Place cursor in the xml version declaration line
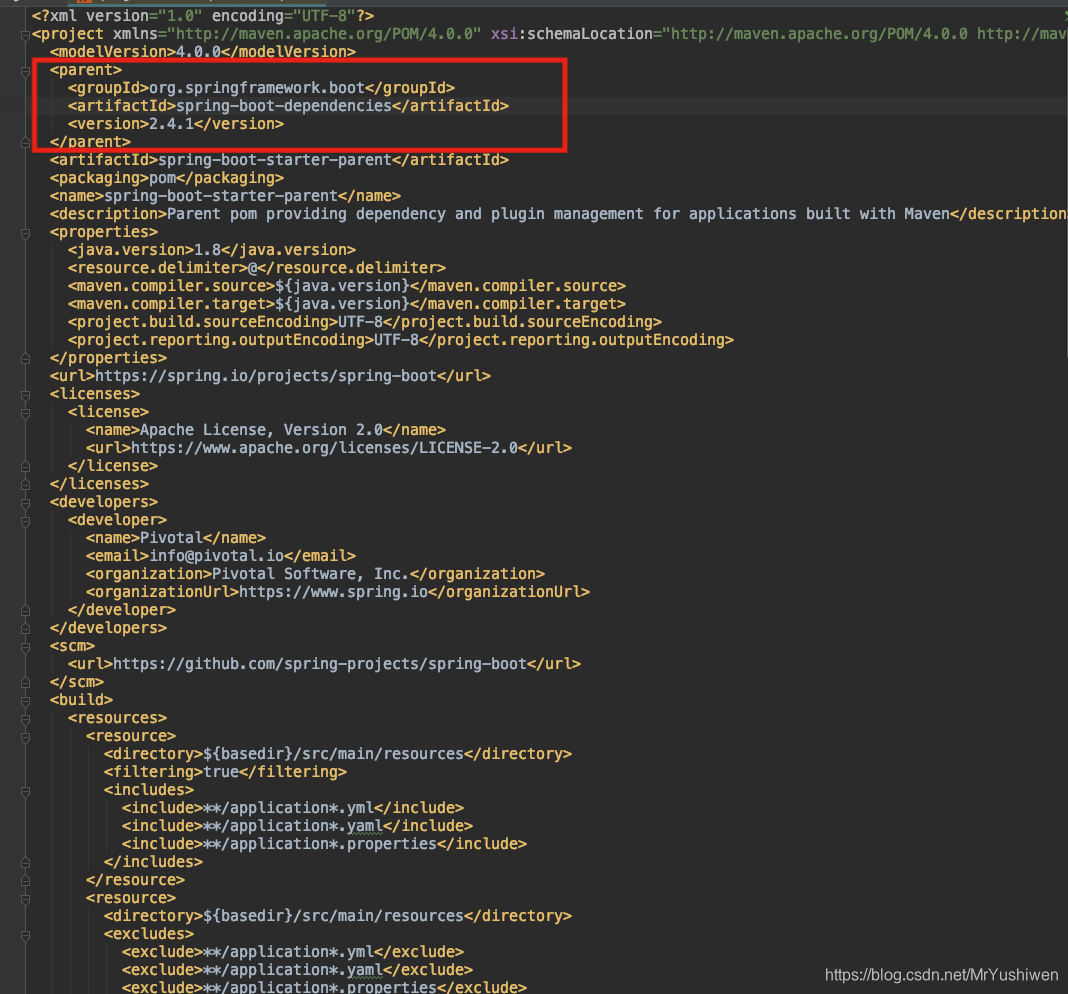The image size is (1068, 994). point(202,16)
